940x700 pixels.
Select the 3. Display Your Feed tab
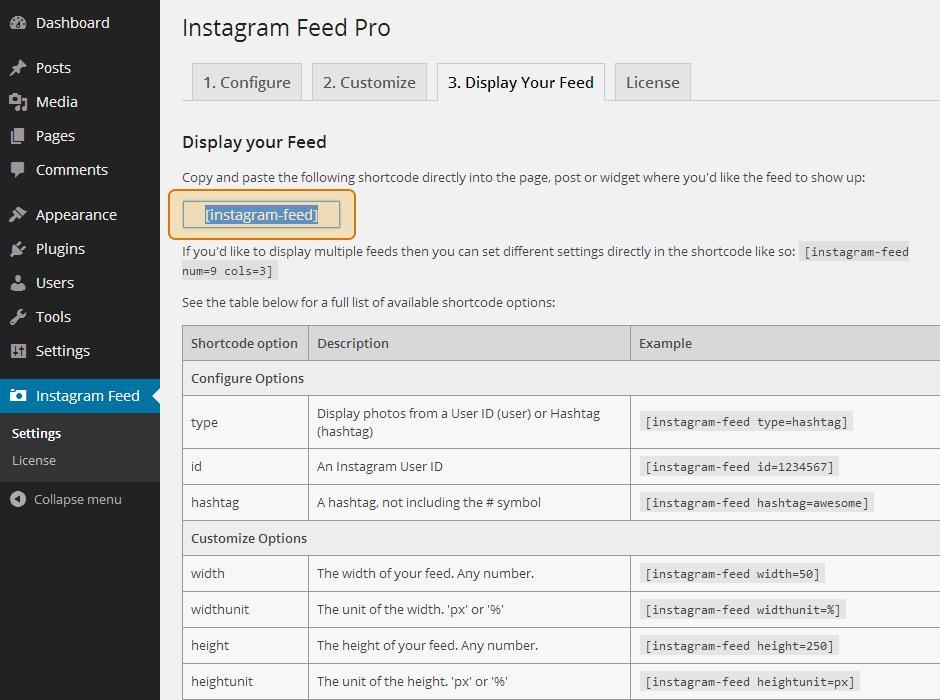(520, 82)
